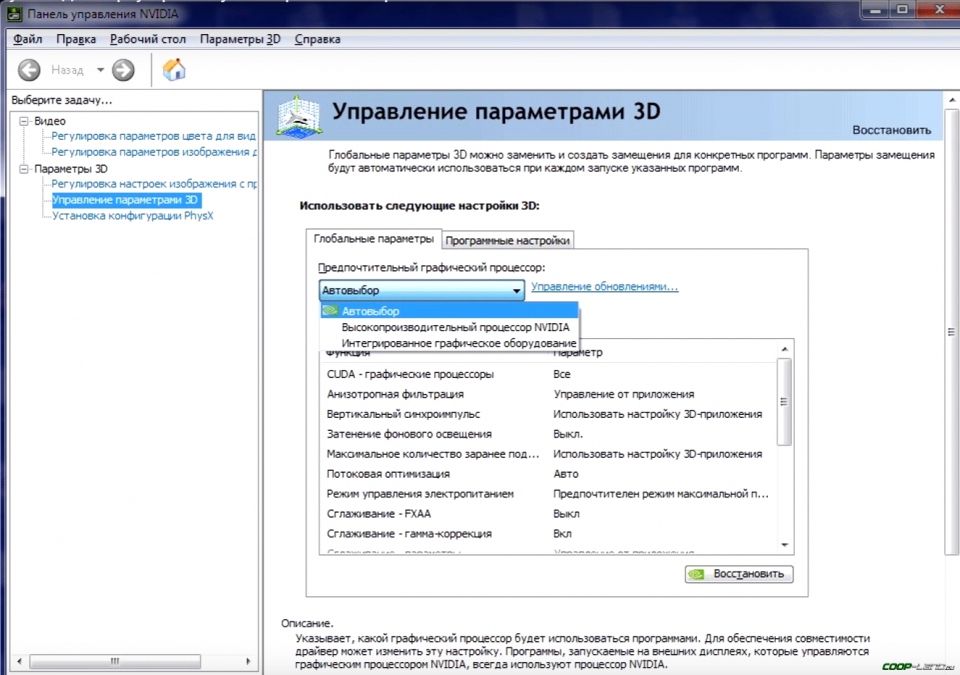Click the task tree scroll left arrow
Image resolution: width=960 pixels, height=675 pixels.
pos(20,662)
